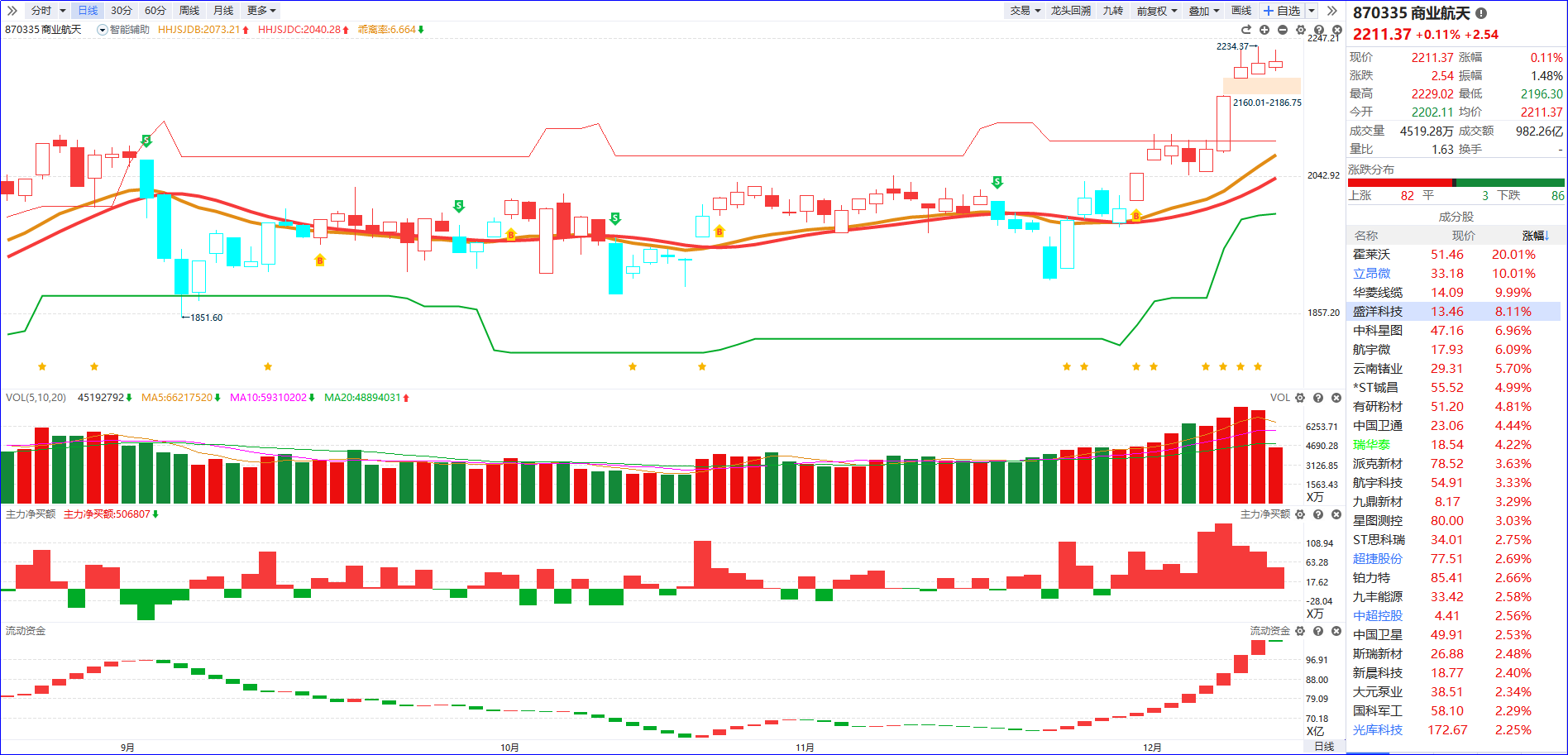Click the 画线 drawing button
This screenshot has width=1568, height=755.
tap(1241, 11)
